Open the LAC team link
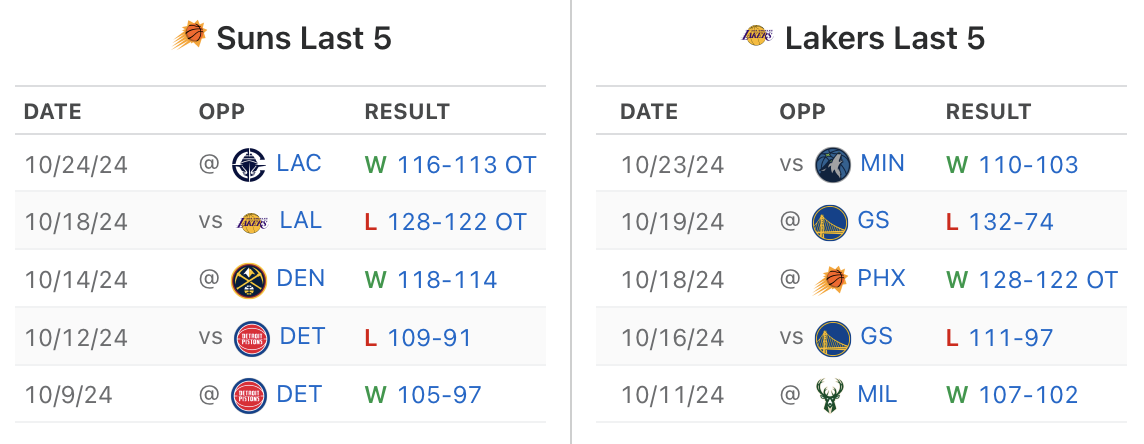Image resolution: width=1144 pixels, height=444 pixels. [x=299, y=163]
